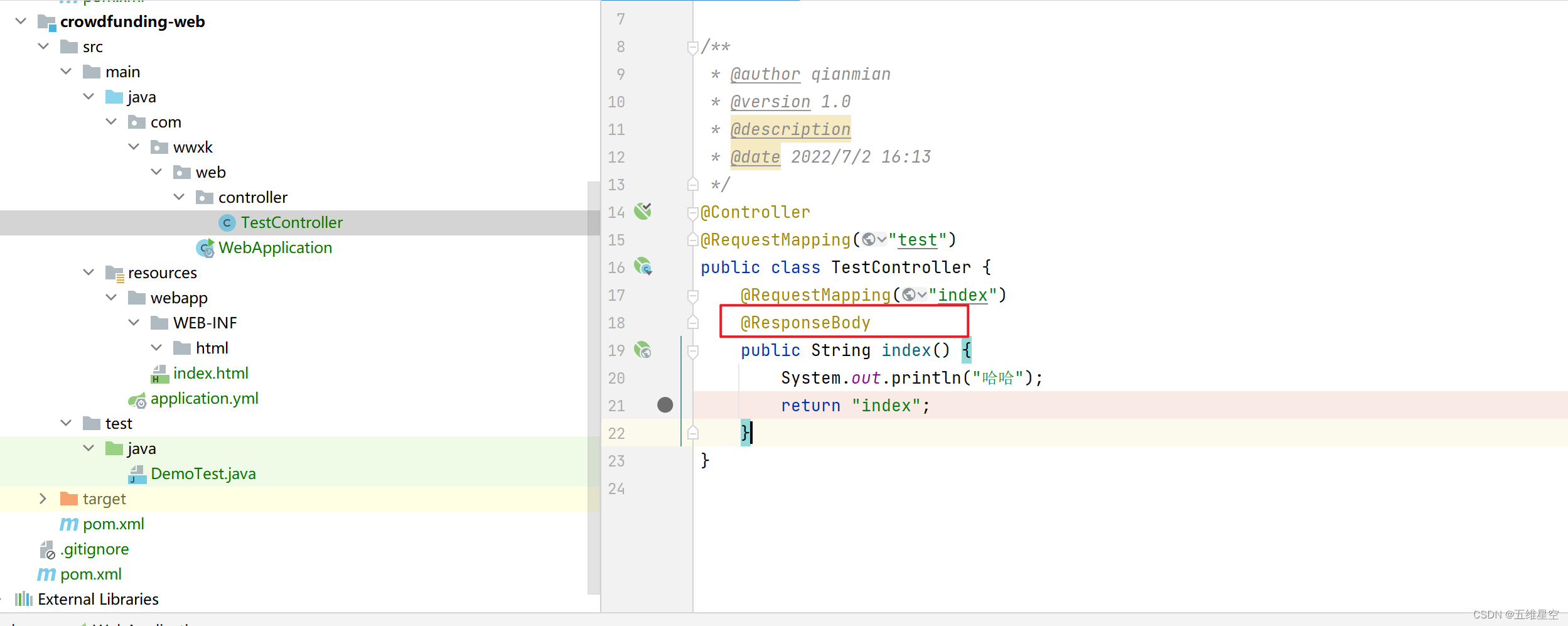Image resolution: width=1568 pixels, height=626 pixels.
Task: Open WebApplication class in tree
Action: point(275,247)
